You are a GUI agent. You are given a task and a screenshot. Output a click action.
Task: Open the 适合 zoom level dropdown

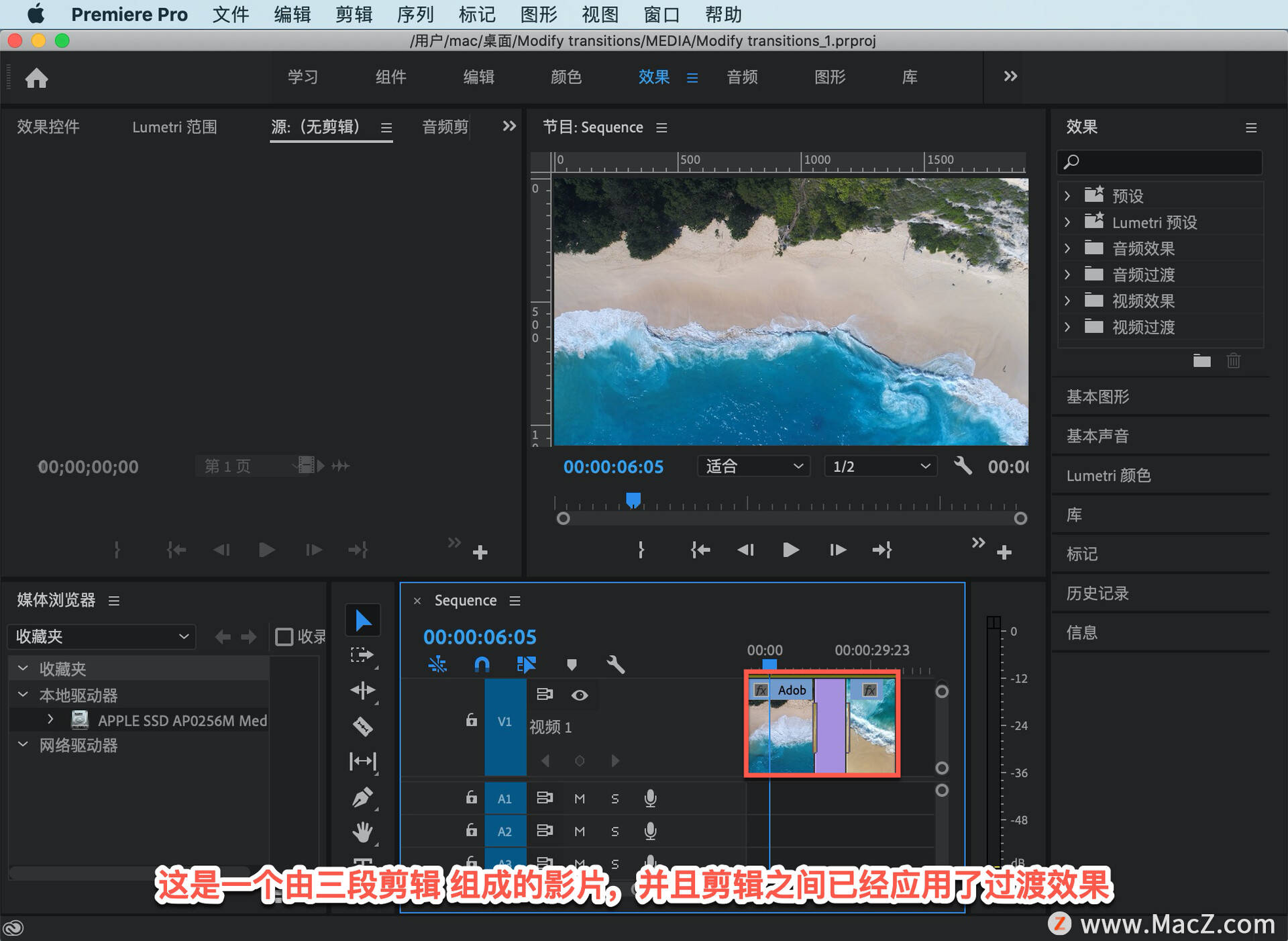[x=753, y=466]
